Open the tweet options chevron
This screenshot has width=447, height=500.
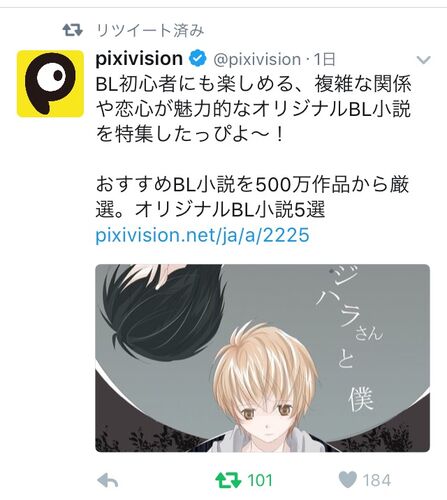pyautogui.click(x=424, y=60)
